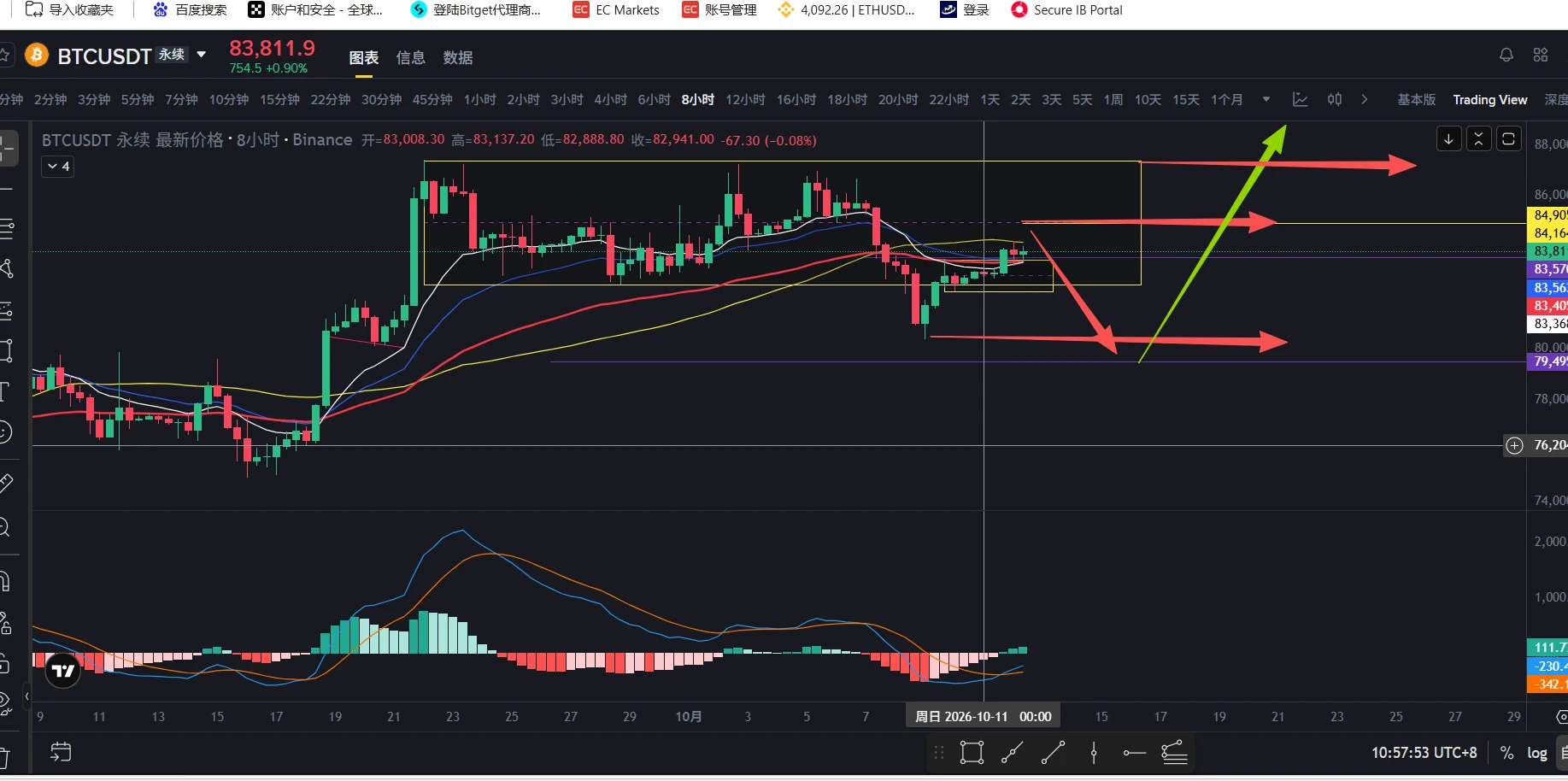The image size is (1568, 781).
Task: Click the 83,811.9 last price display
Action: (272, 48)
